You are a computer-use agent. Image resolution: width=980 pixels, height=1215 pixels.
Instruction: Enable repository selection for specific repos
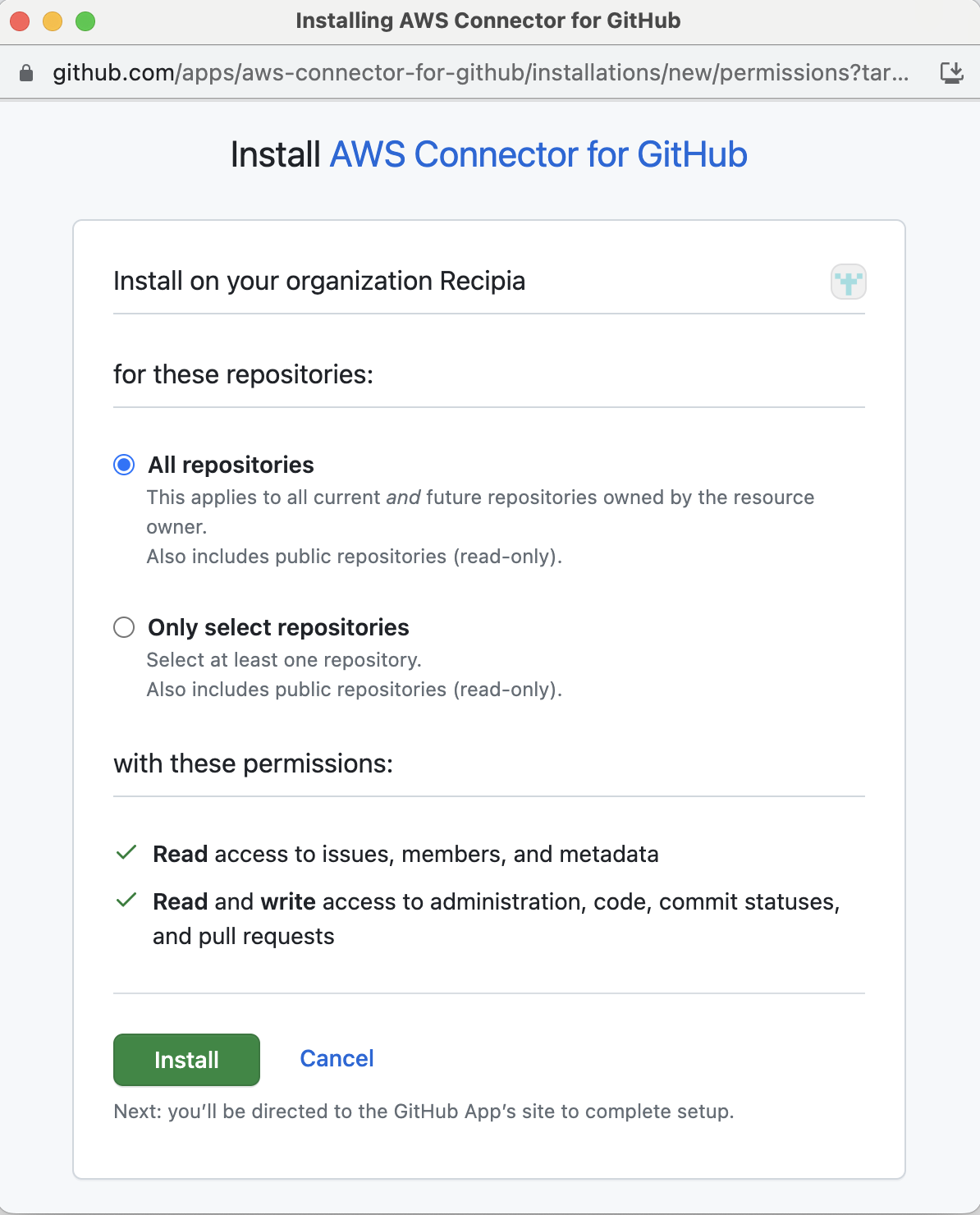[124, 627]
